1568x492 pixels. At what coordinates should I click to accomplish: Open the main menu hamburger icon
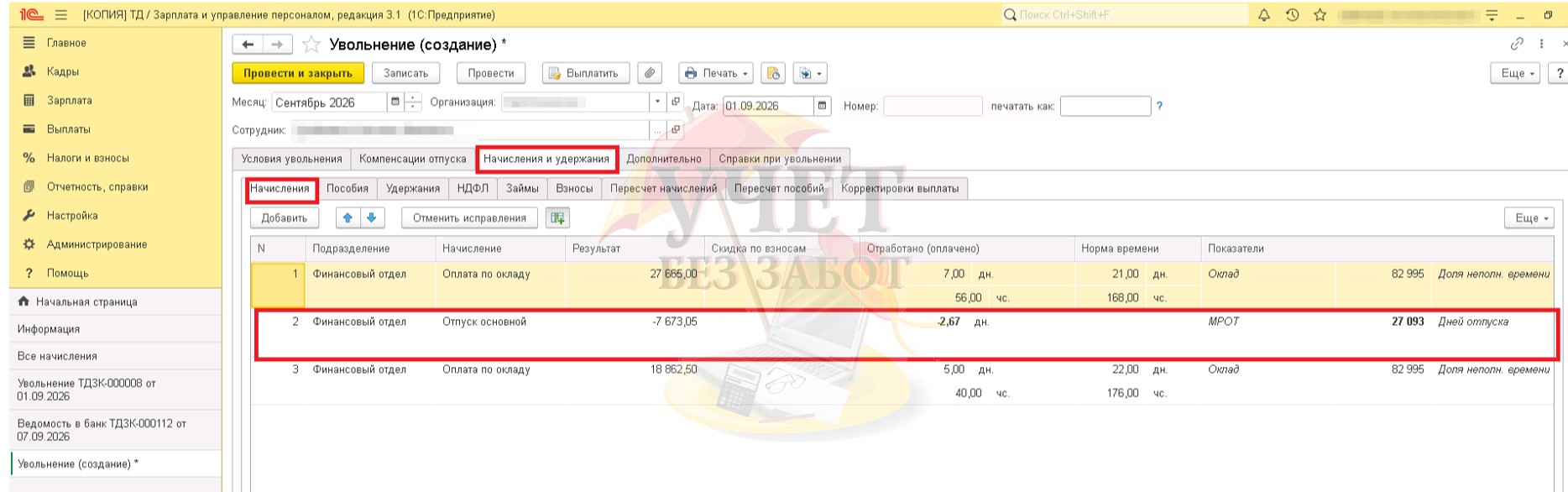(x=61, y=15)
